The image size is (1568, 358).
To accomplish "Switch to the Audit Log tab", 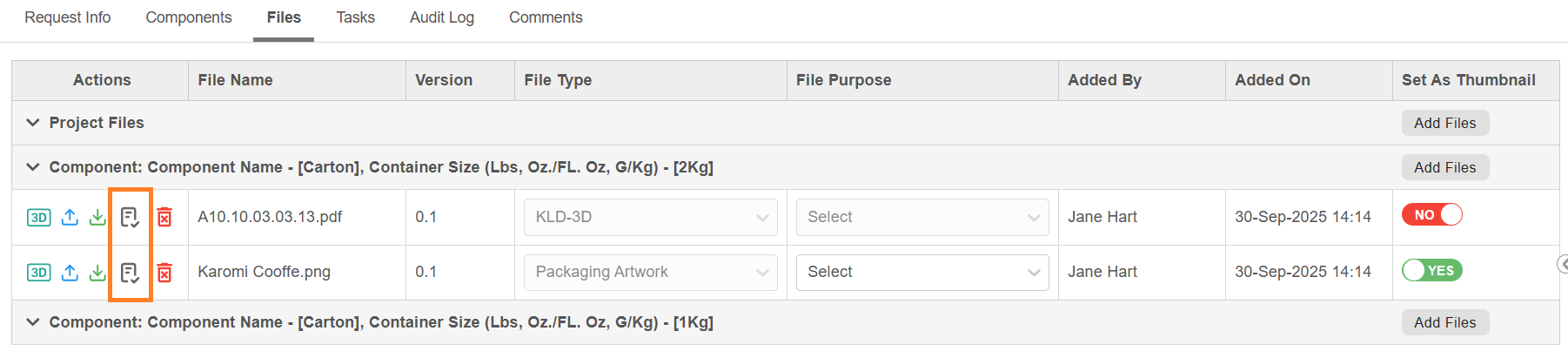I will (442, 17).
